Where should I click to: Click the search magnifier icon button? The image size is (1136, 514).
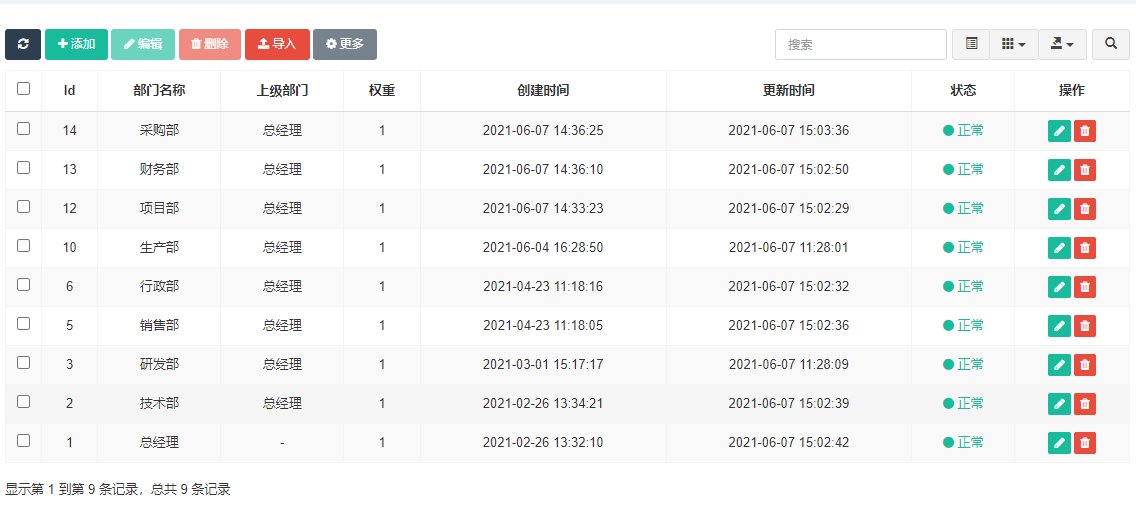pyautogui.click(x=1111, y=44)
